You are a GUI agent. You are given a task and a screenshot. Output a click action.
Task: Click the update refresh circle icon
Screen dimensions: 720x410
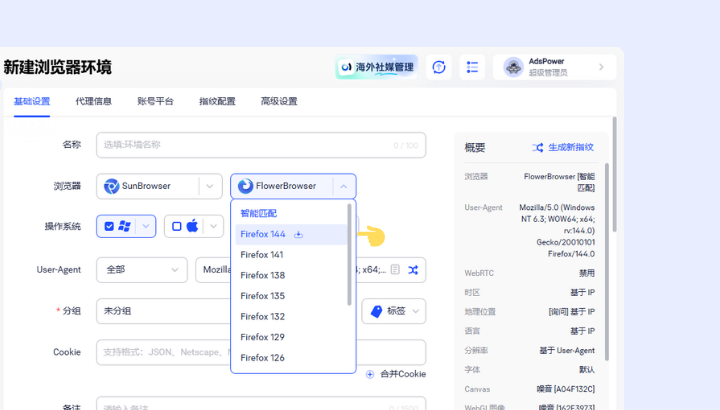[439, 67]
